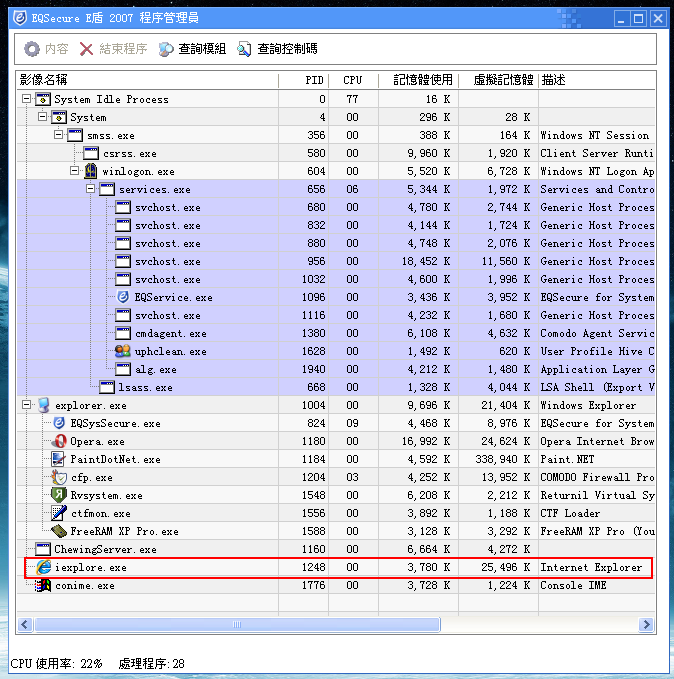
Task: Select the EQService.exe shield icon
Action: coord(123,297)
